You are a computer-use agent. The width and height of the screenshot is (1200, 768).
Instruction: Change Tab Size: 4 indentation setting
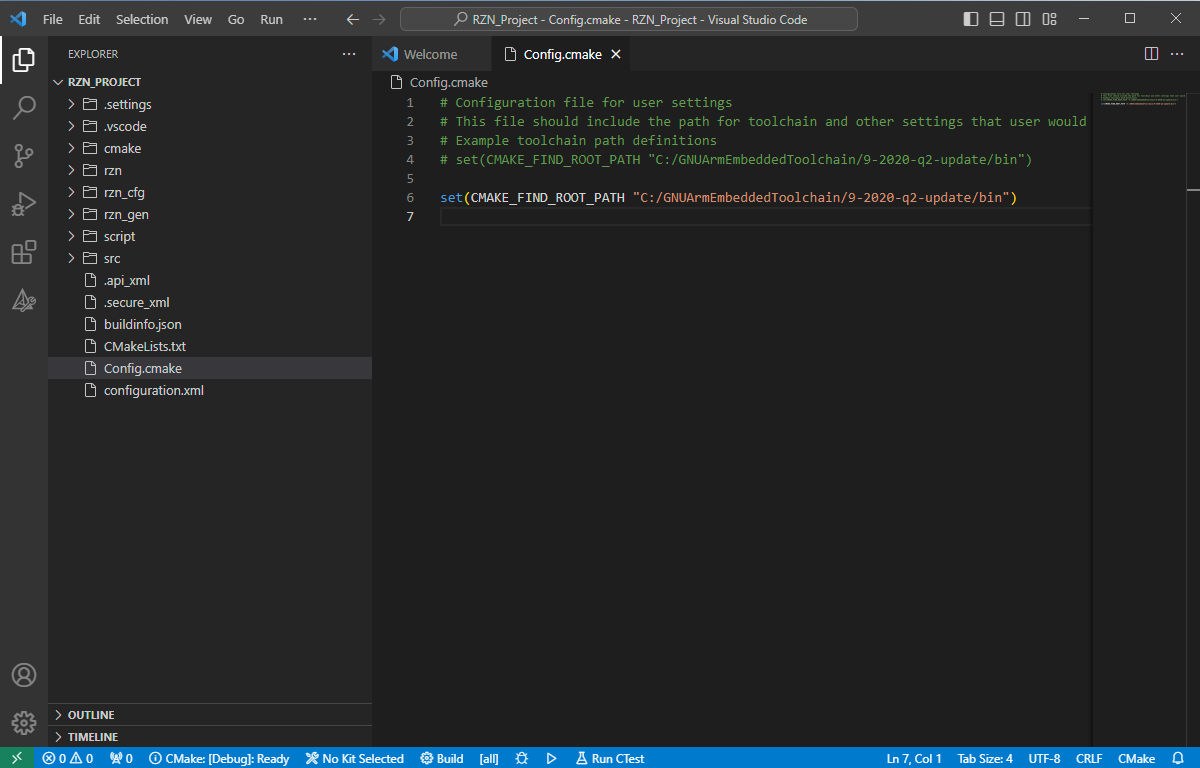click(x=985, y=758)
